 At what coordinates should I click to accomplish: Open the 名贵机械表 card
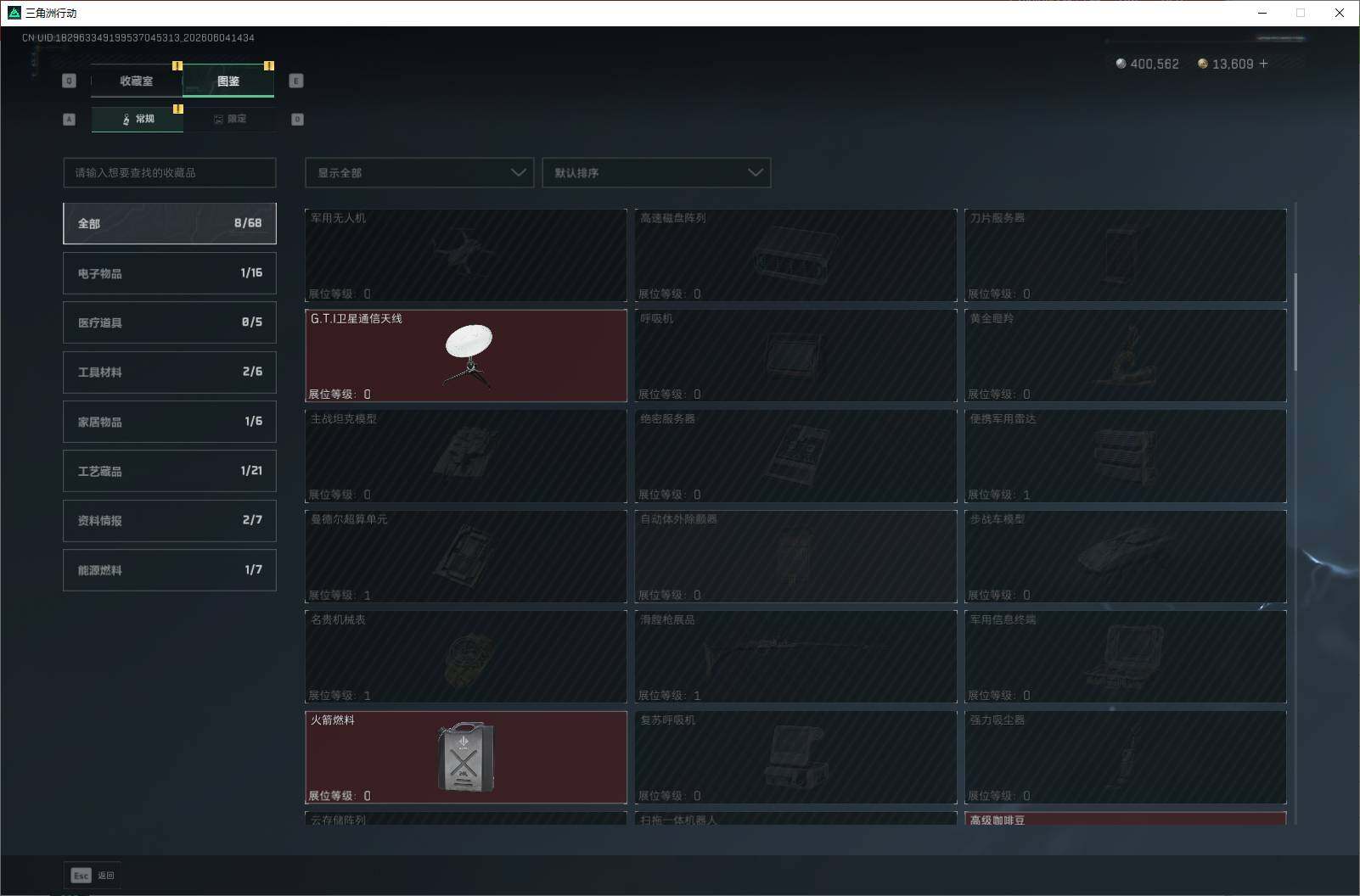[x=466, y=657]
